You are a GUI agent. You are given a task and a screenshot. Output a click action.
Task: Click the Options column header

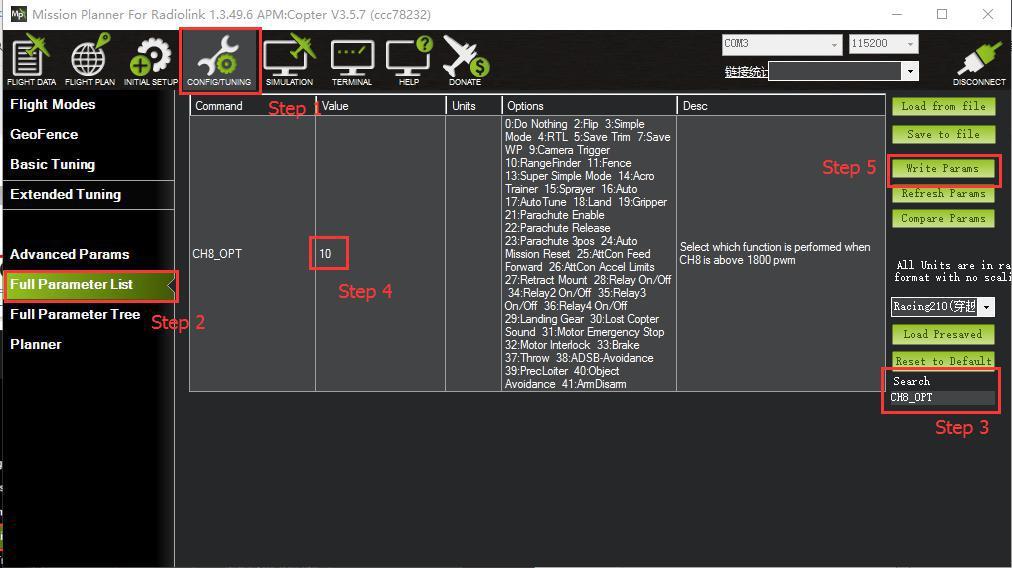coord(589,106)
